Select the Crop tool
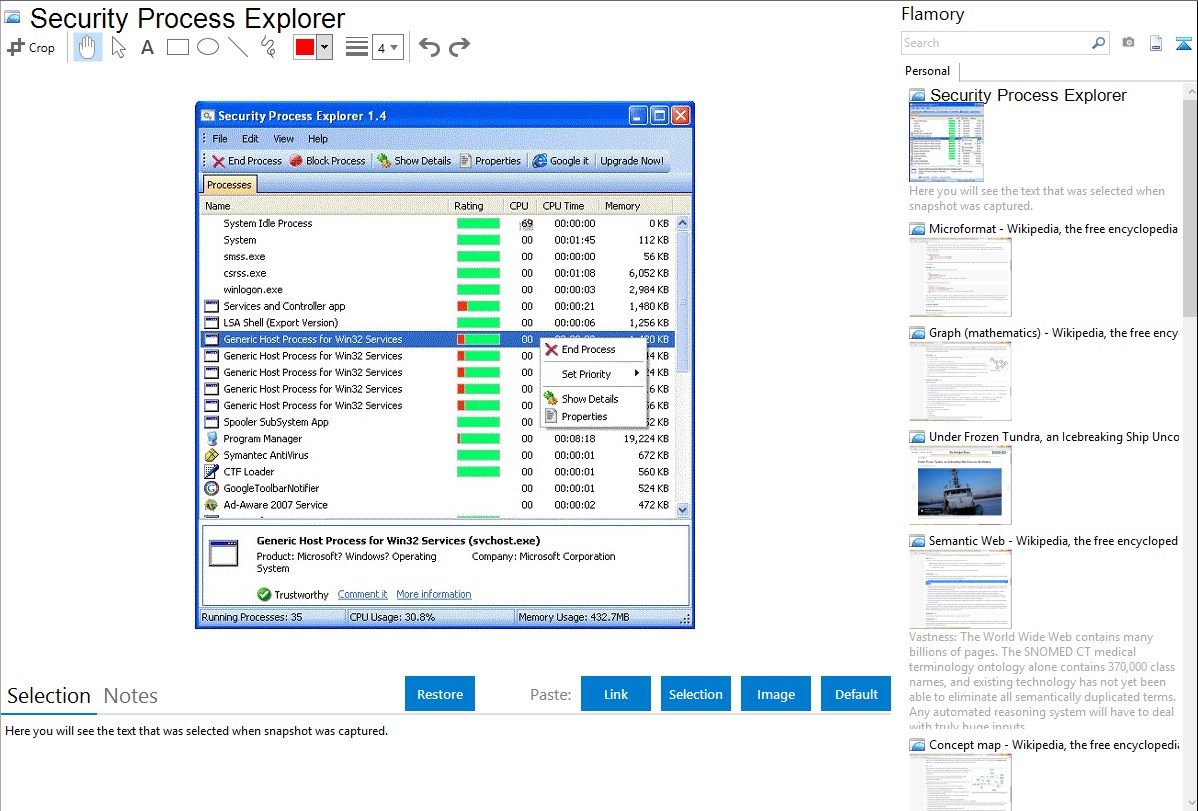Screen dimensions: 1198x811 31,47
